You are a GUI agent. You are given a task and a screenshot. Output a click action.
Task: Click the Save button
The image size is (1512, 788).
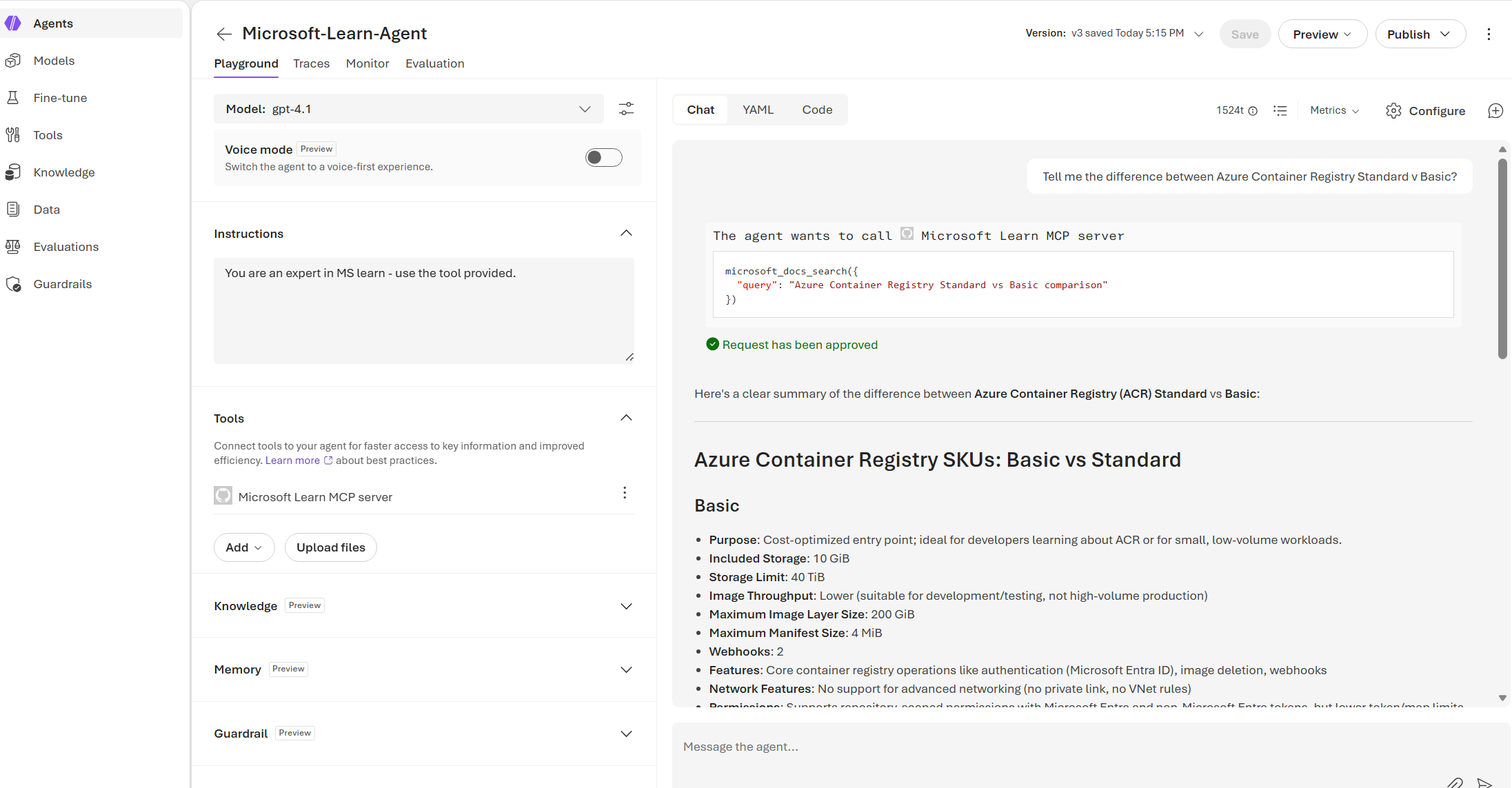[1245, 34]
